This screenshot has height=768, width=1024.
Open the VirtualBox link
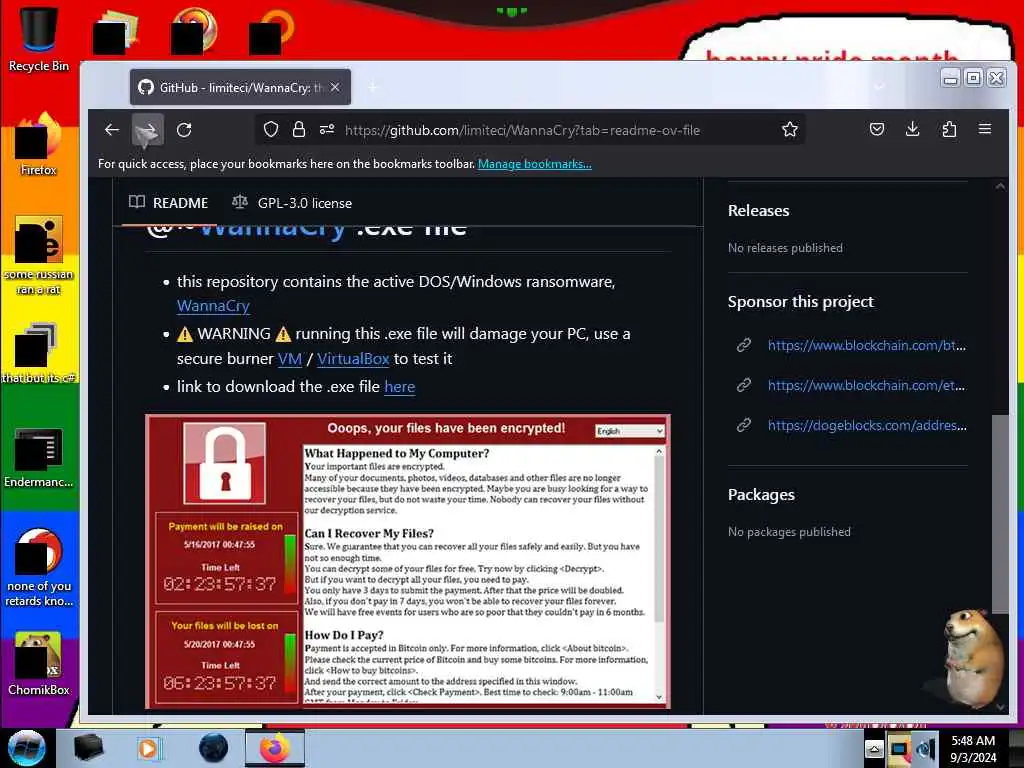pyautogui.click(x=353, y=359)
